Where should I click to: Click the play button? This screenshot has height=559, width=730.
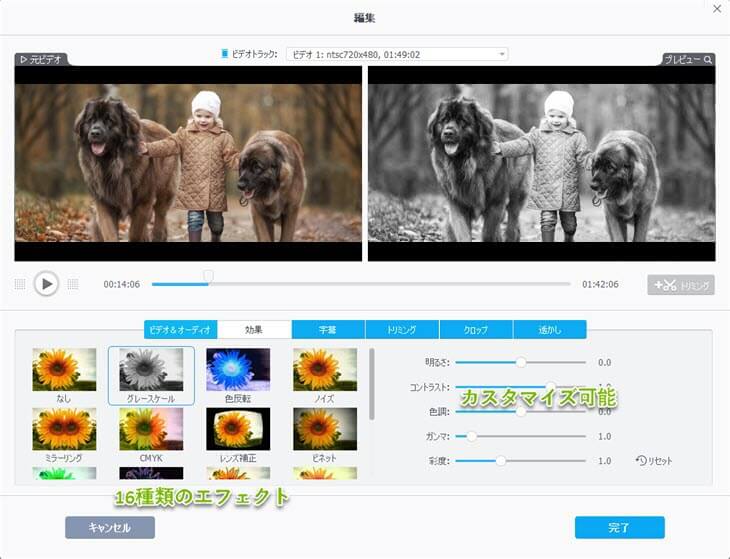[x=46, y=284]
